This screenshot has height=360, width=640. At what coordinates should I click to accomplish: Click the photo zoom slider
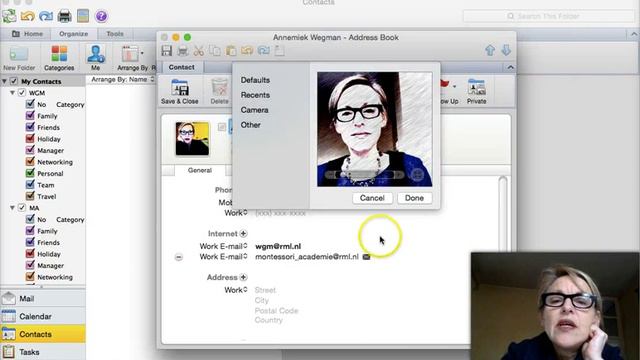point(364,175)
